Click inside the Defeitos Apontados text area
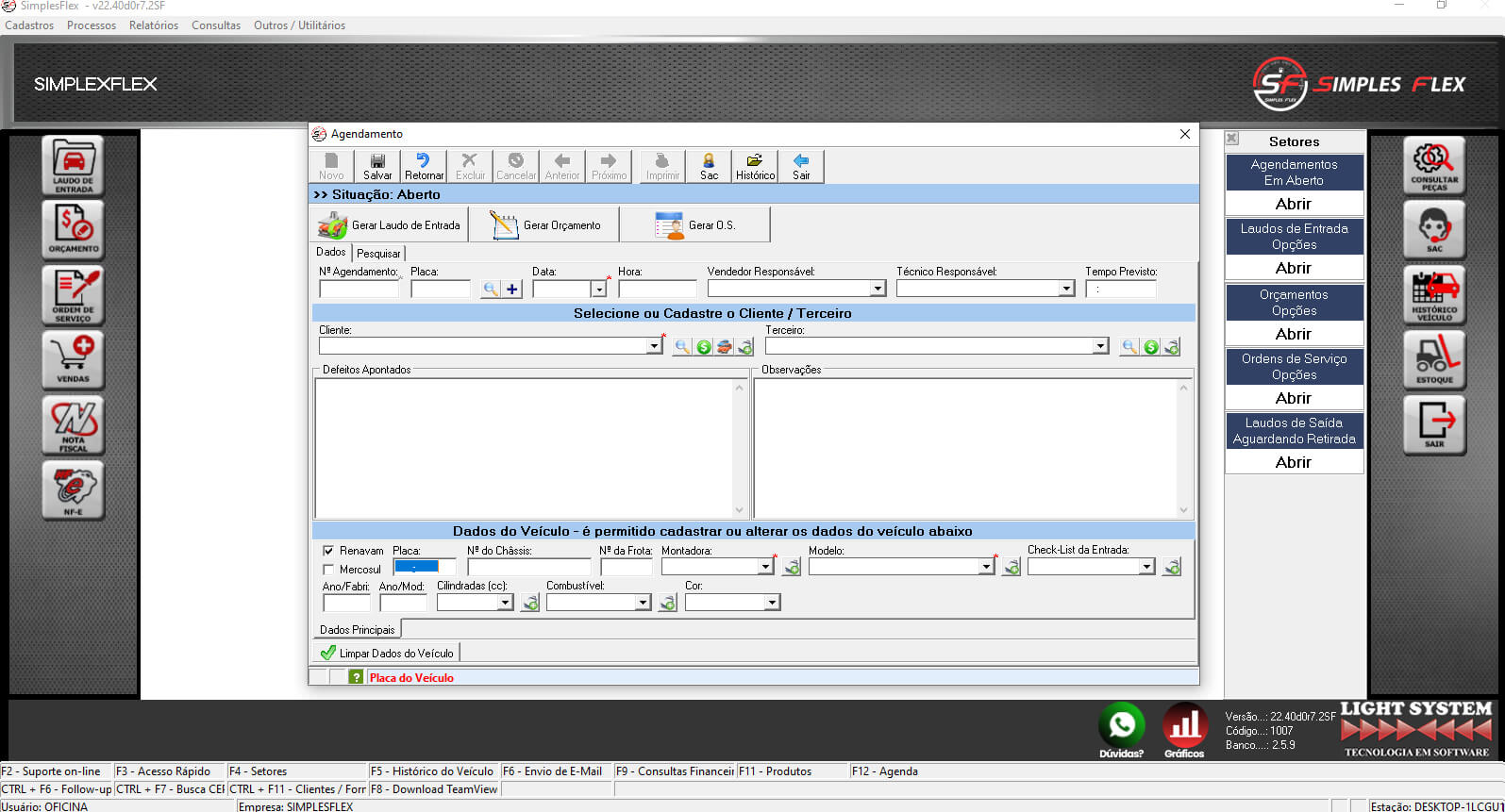This screenshot has height=812, width=1505. pyautogui.click(x=525, y=448)
